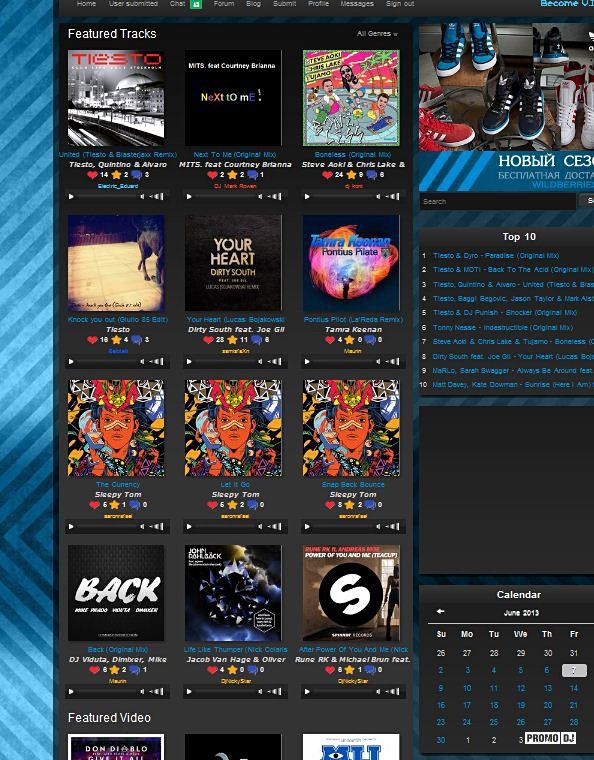The image size is (594, 760).
Task: Open uploader Electric_Eduard profile link
Action: point(118,186)
